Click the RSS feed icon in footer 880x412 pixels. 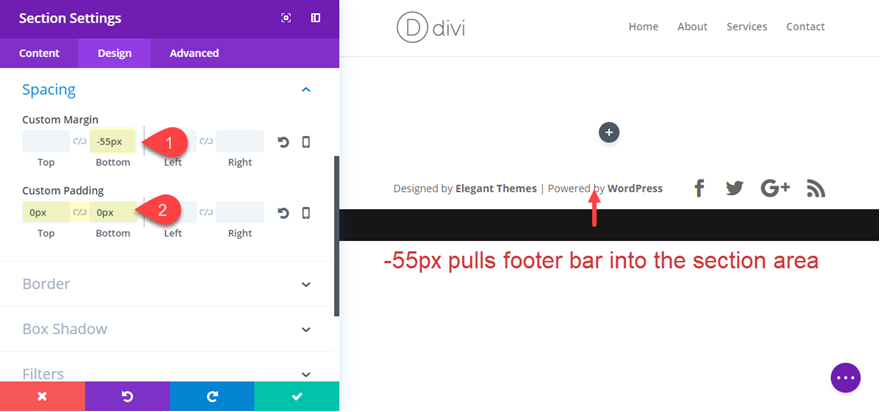(x=816, y=189)
